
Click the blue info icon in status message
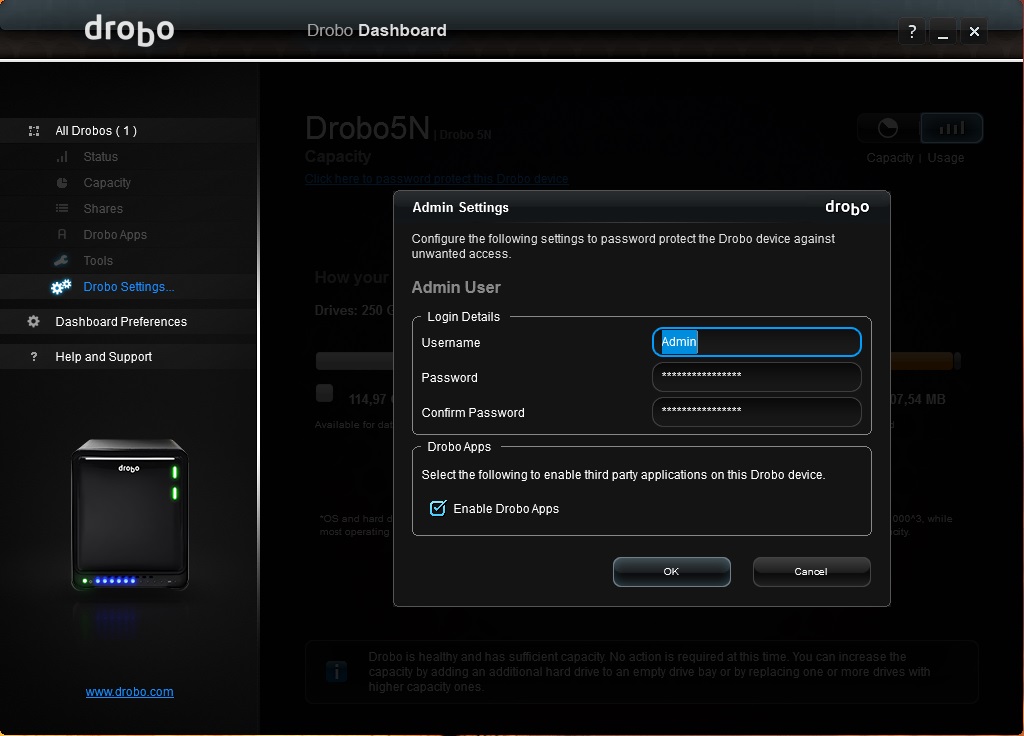tap(336, 671)
